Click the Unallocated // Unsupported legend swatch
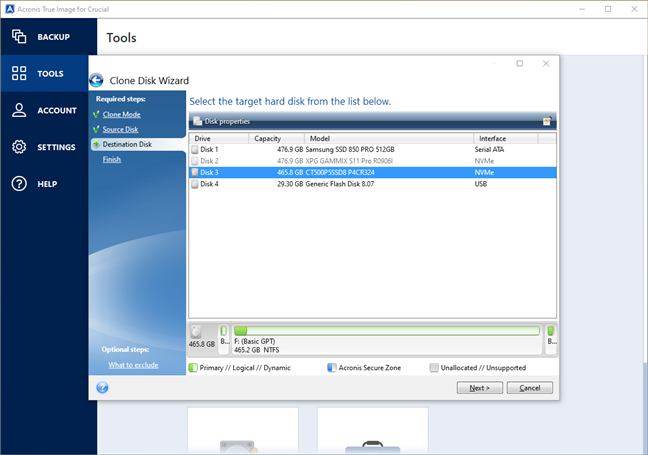This screenshot has height=455, width=648. point(434,368)
